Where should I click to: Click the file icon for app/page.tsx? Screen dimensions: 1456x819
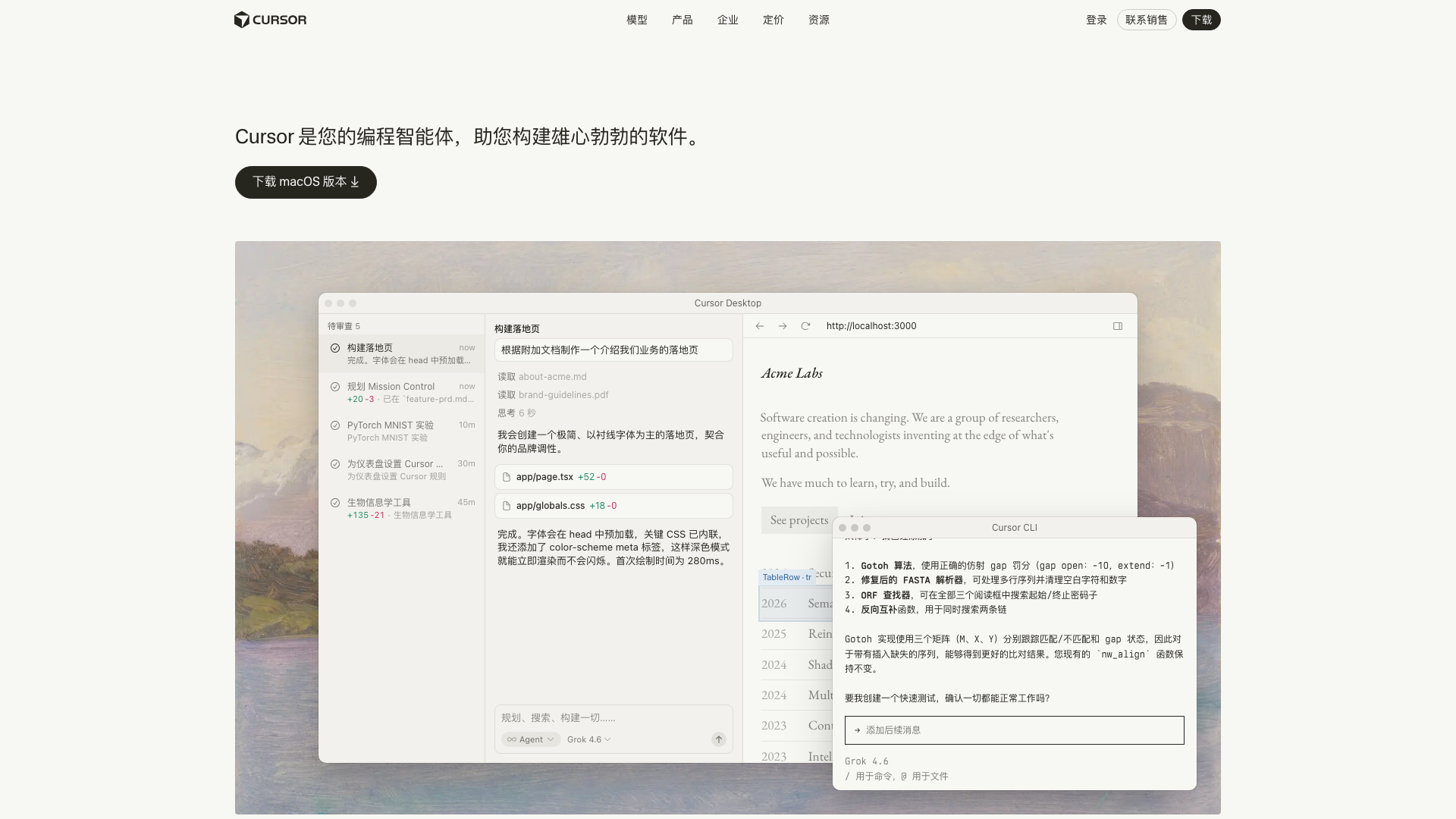tap(507, 477)
